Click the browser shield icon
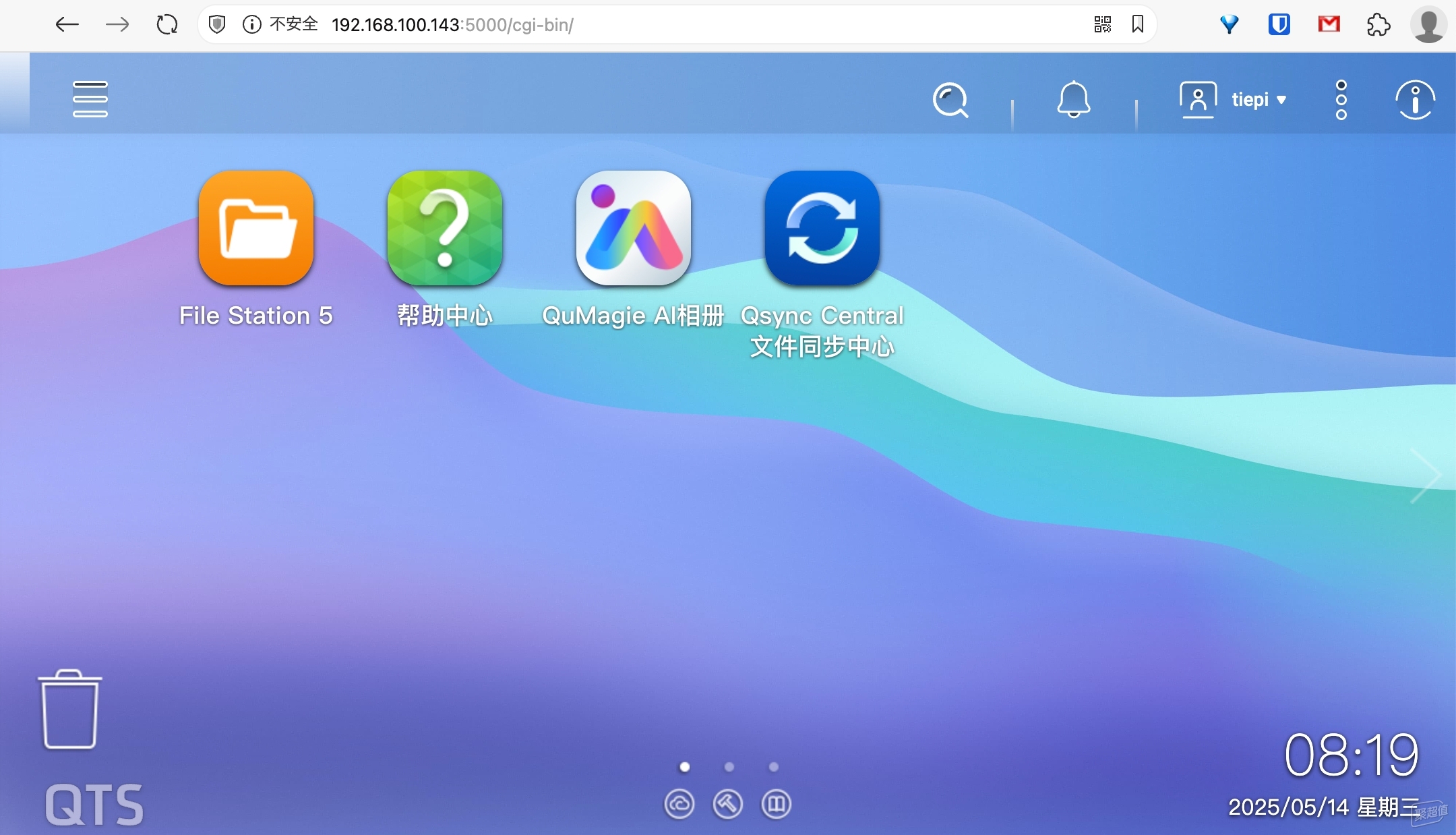Screen dimensions: 1456x835 pyautogui.click(x=217, y=25)
